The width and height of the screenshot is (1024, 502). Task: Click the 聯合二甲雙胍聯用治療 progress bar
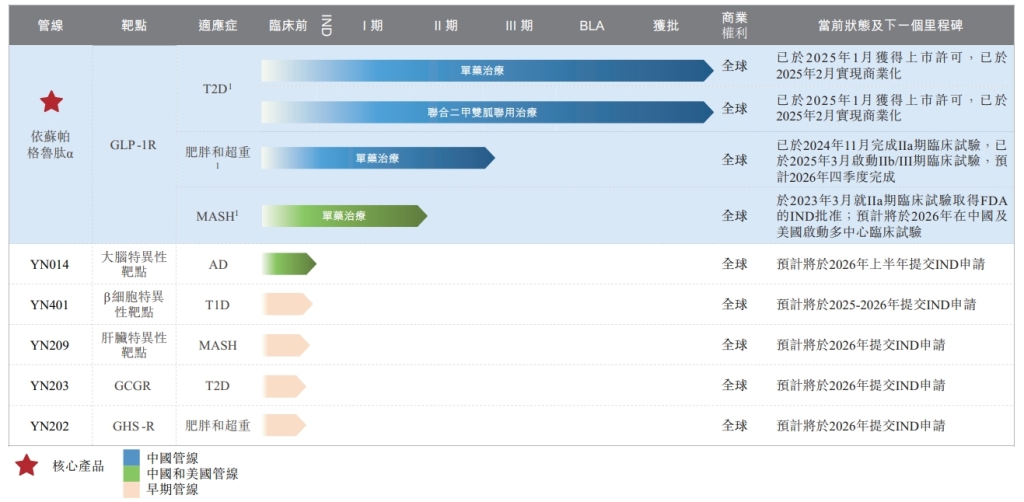487,112
